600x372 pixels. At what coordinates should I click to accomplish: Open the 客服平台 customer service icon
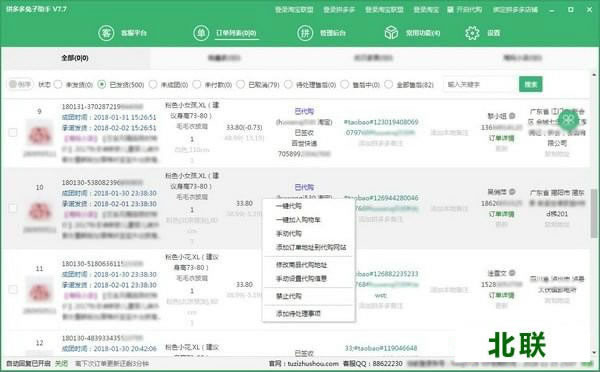coord(106,33)
